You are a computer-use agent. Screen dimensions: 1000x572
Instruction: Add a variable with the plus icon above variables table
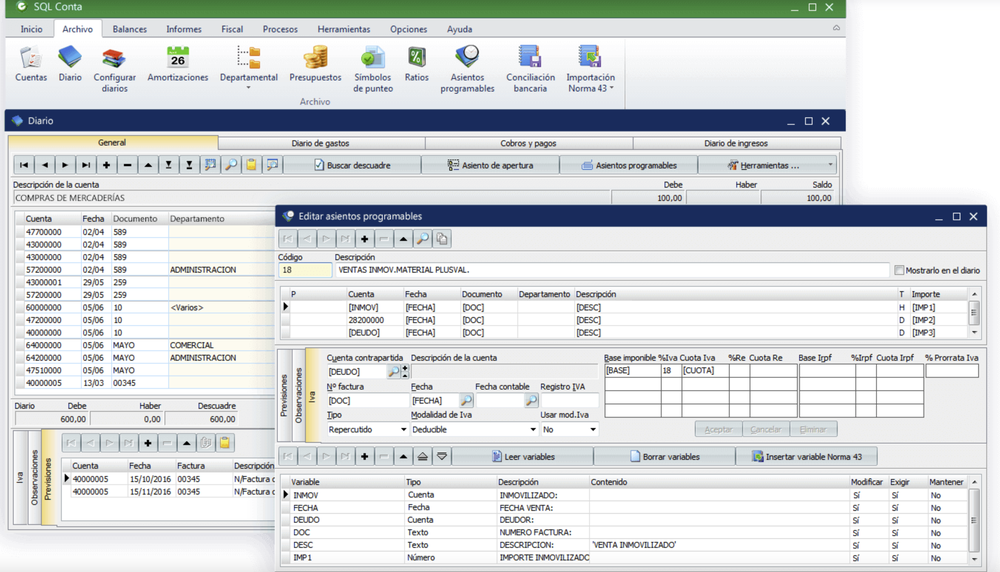click(364, 457)
